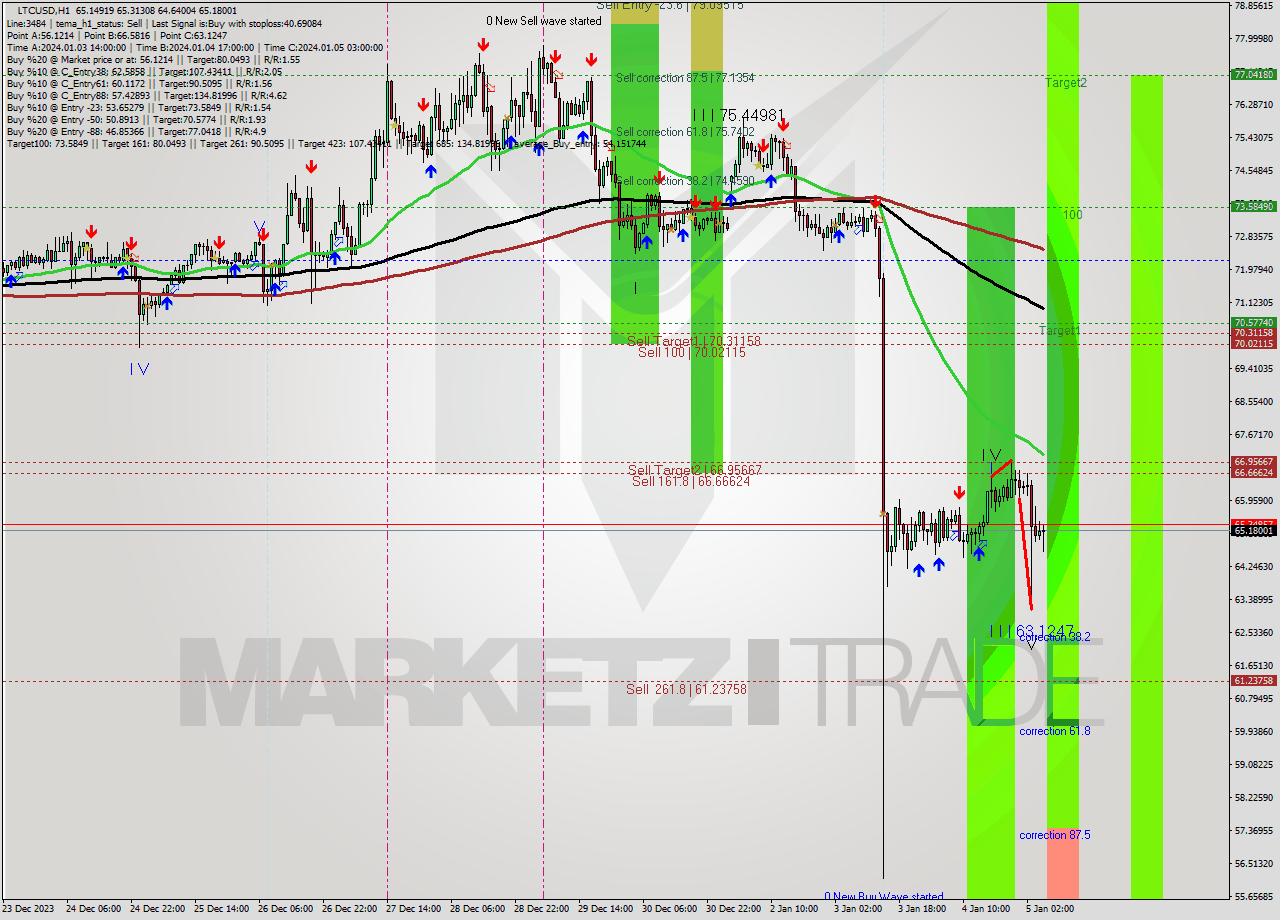Click the blue 'correction 38.2' label
Viewport: 1280px width, 920px height.
[x=1055, y=637]
